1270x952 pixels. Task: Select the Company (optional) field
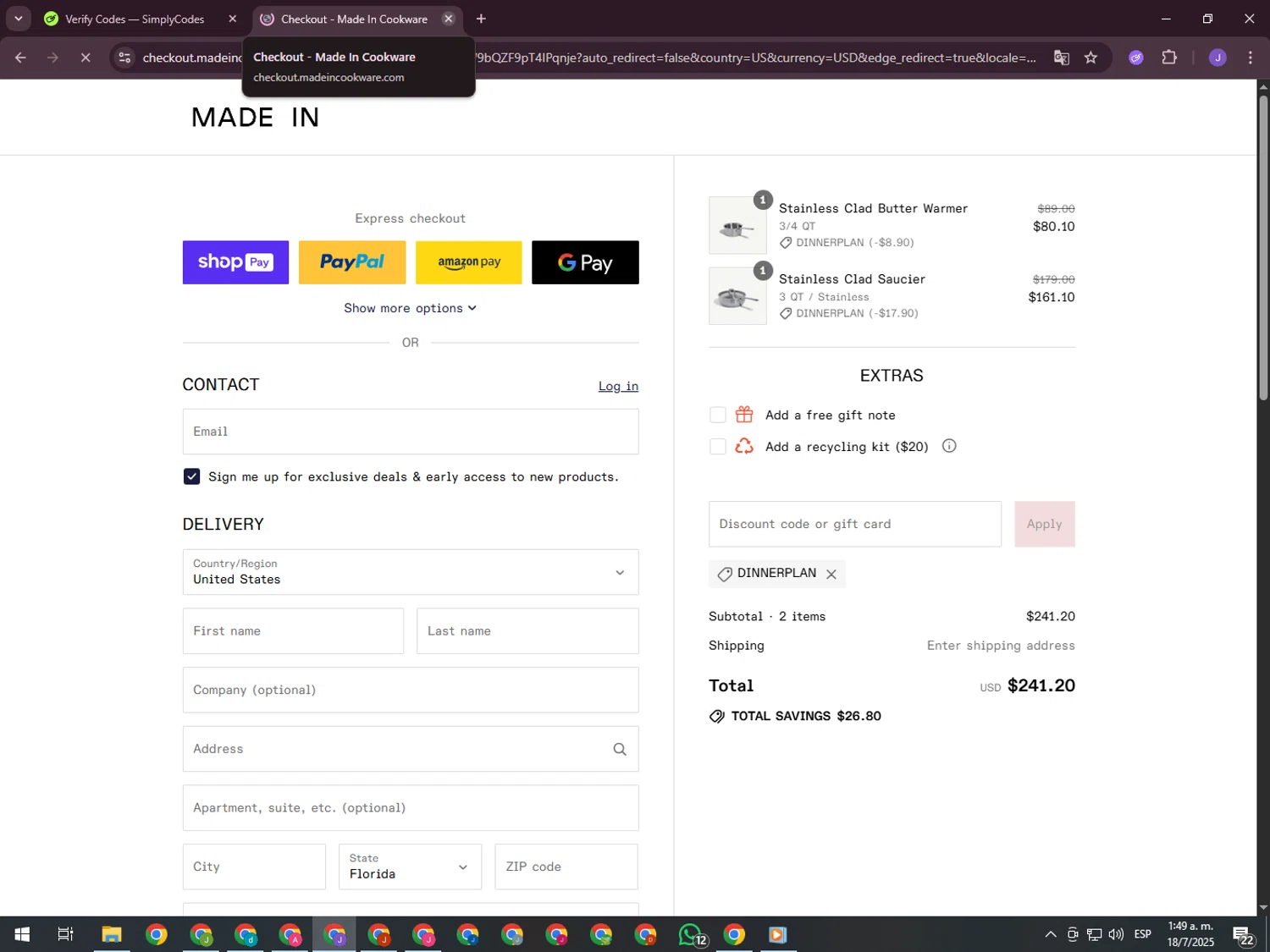click(411, 690)
